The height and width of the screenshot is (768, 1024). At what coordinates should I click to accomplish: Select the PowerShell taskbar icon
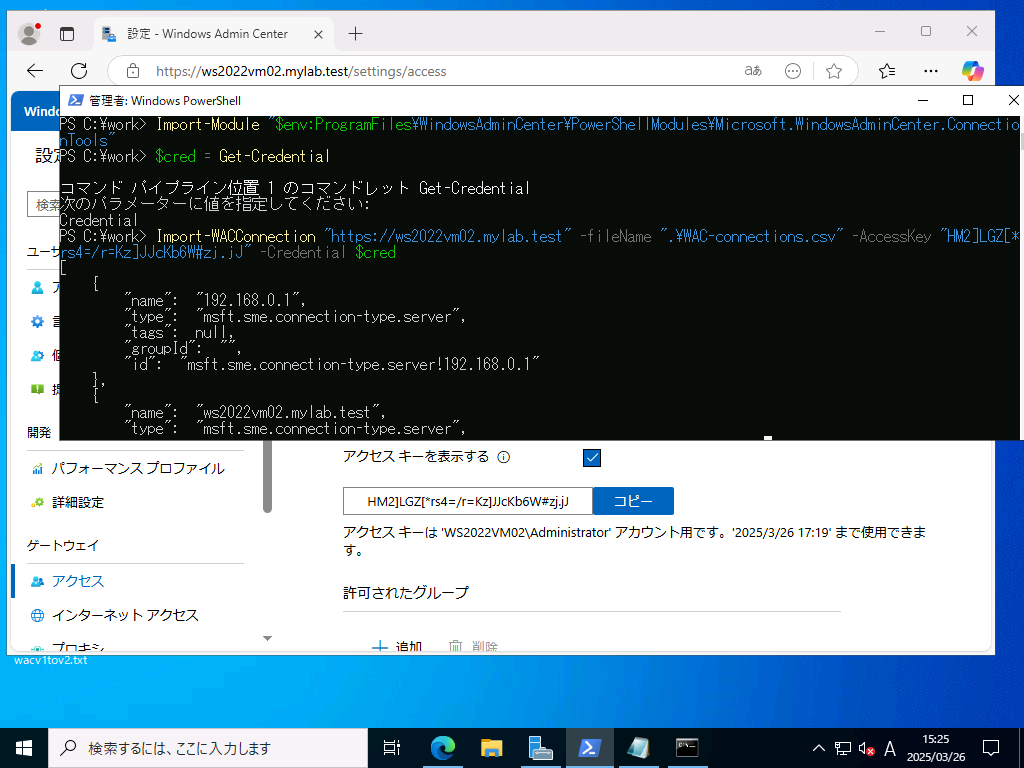pyautogui.click(x=589, y=748)
